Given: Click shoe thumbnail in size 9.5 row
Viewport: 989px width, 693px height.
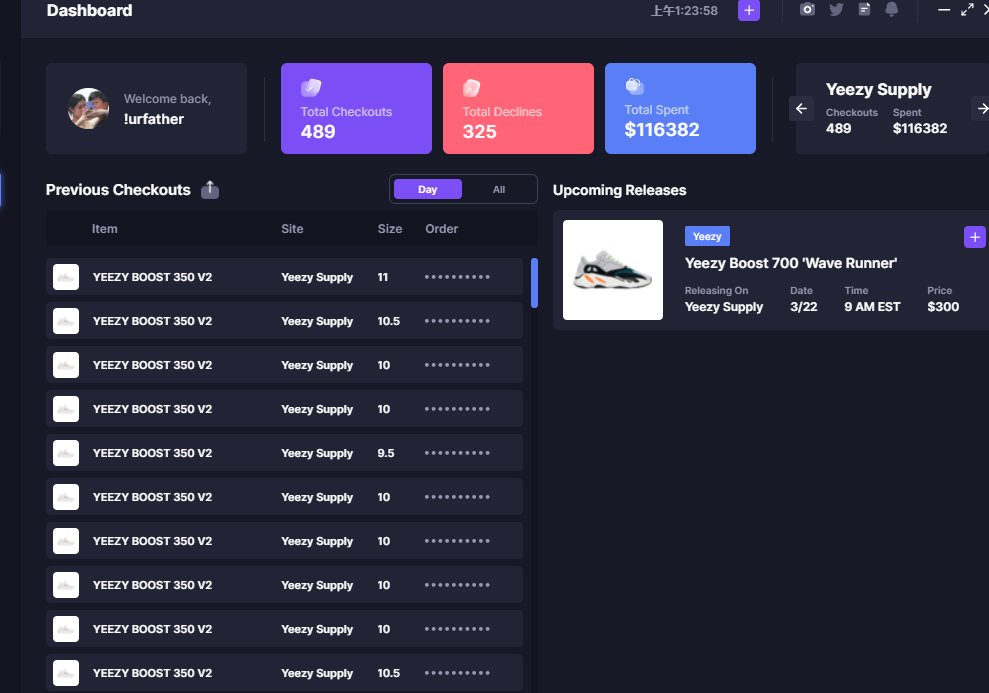Looking at the screenshot, I should pos(66,453).
